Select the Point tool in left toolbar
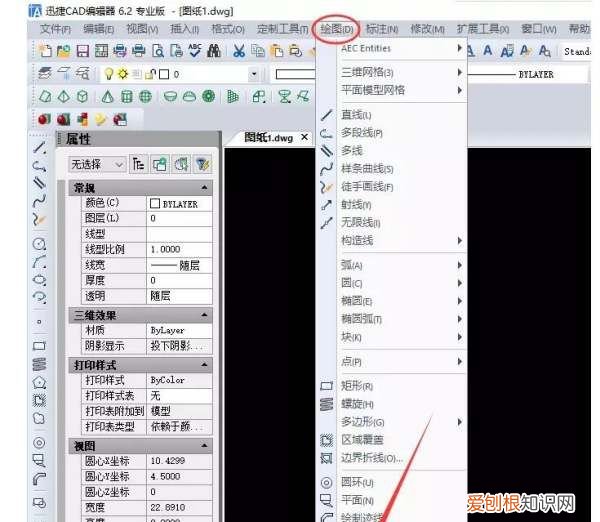The width and height of the screenshot is (600, 522). point(39,322)
